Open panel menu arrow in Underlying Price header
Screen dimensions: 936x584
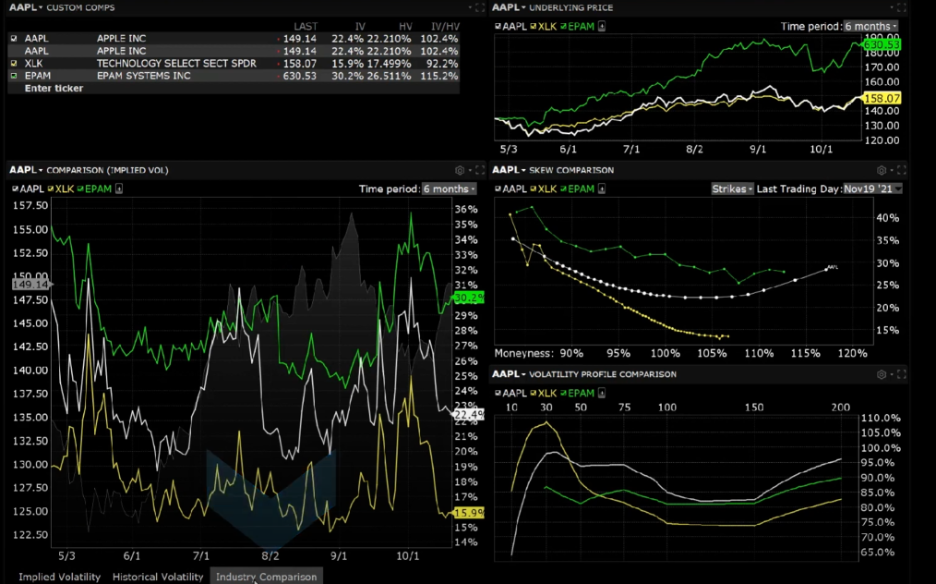[x=892, y=8]
